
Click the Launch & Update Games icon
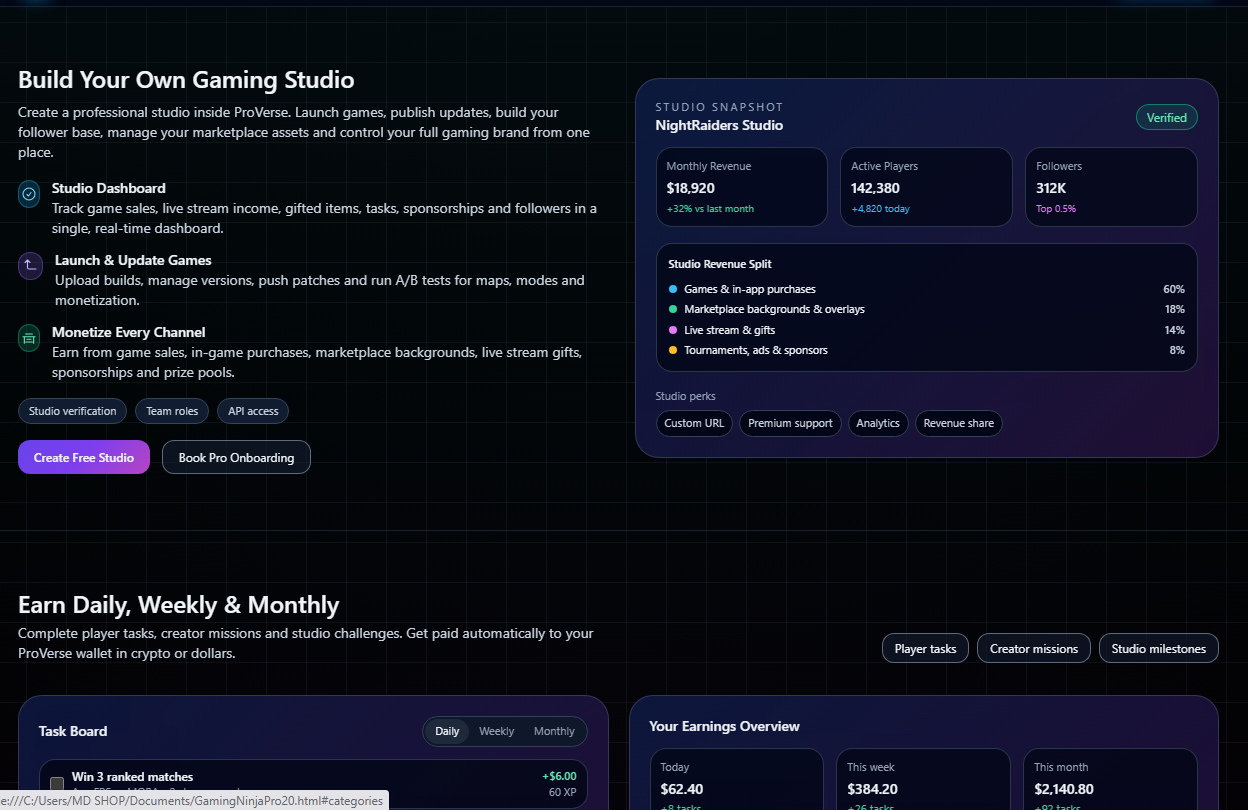30,266
